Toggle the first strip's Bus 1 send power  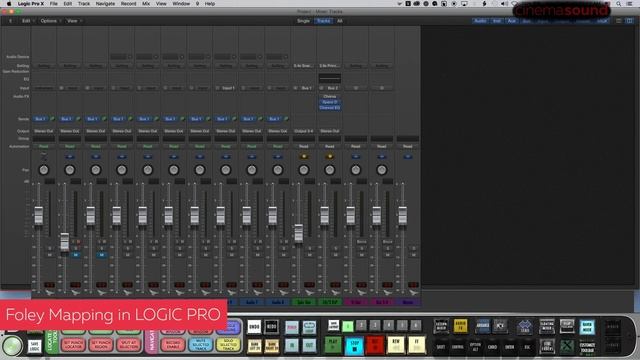[52, 119]
